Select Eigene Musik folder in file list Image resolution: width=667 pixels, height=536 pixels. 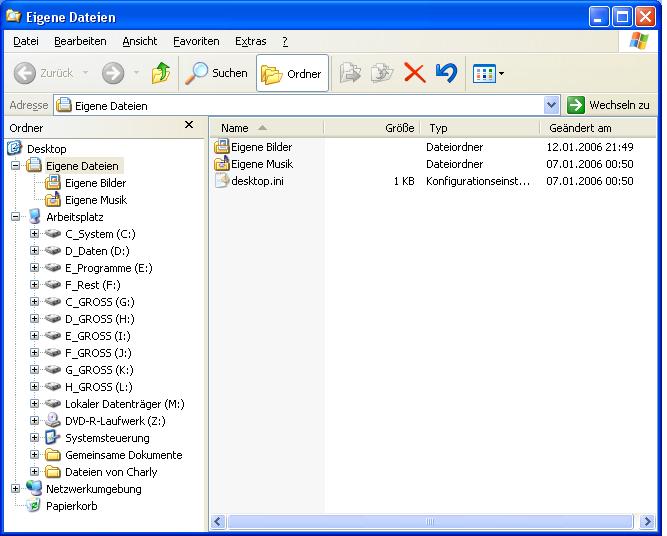[254, 164]
